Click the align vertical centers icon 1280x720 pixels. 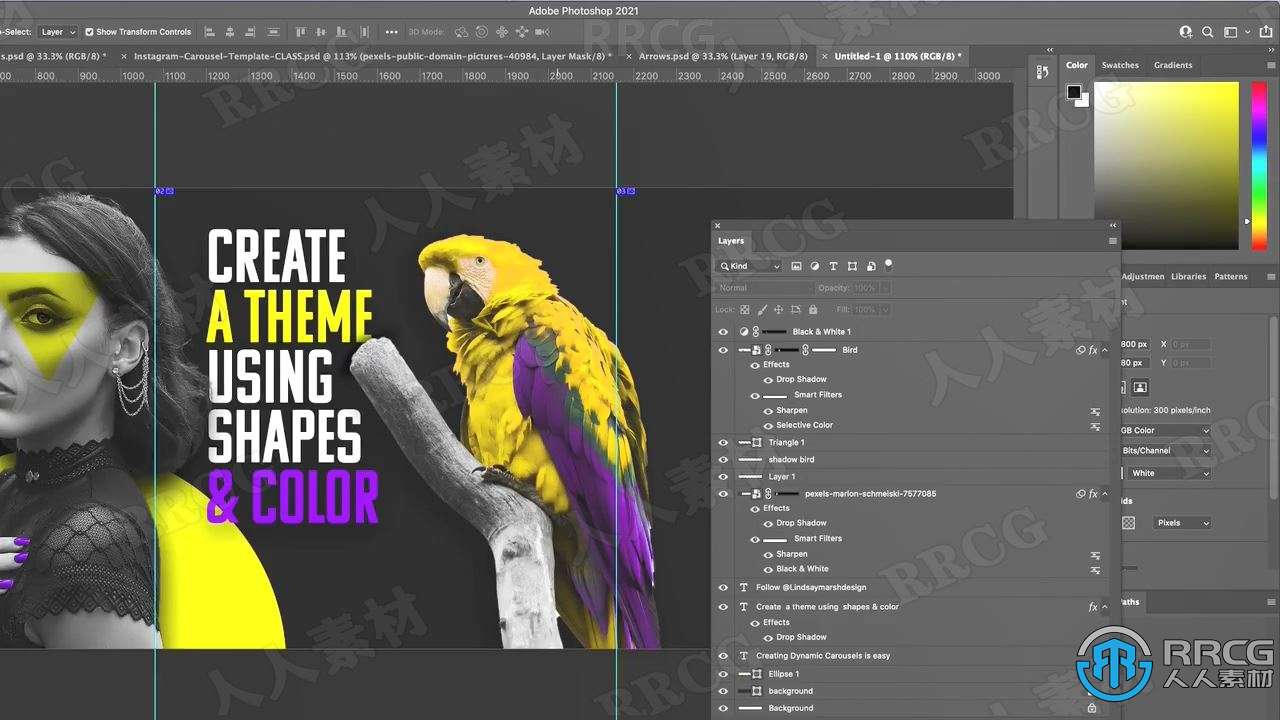tap(320, 32)
